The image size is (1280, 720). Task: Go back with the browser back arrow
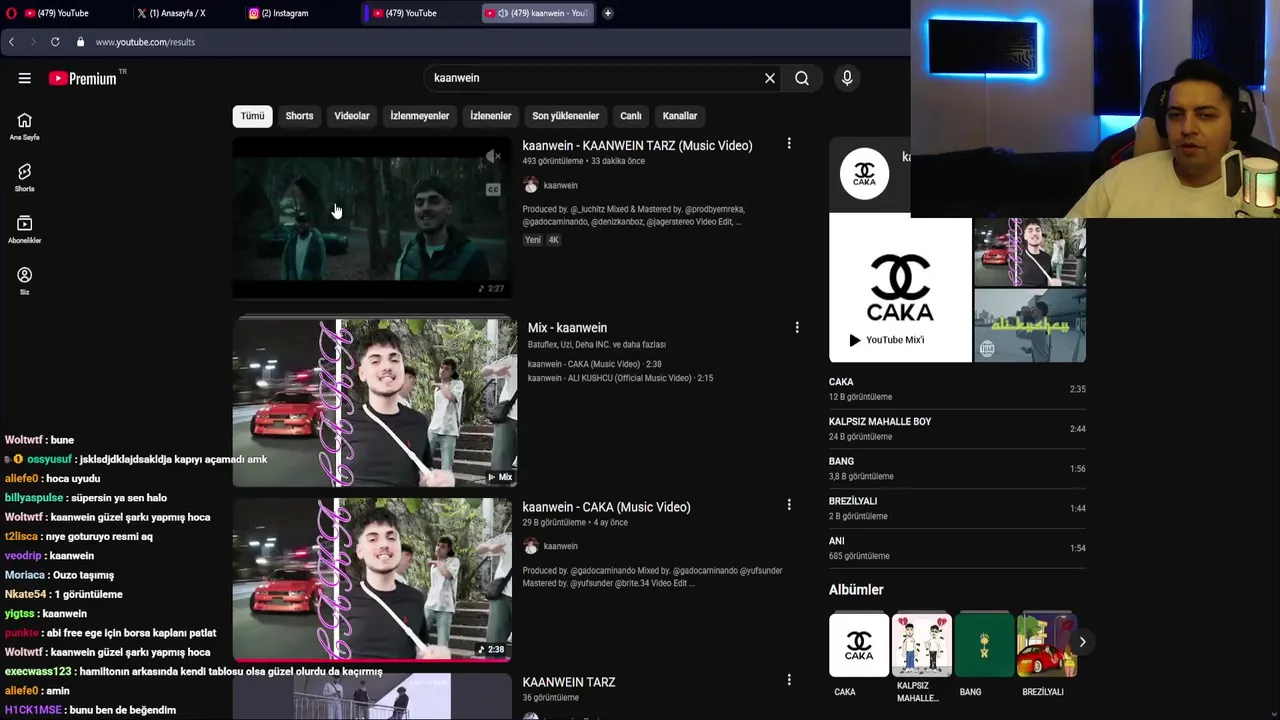pos(11,42)
